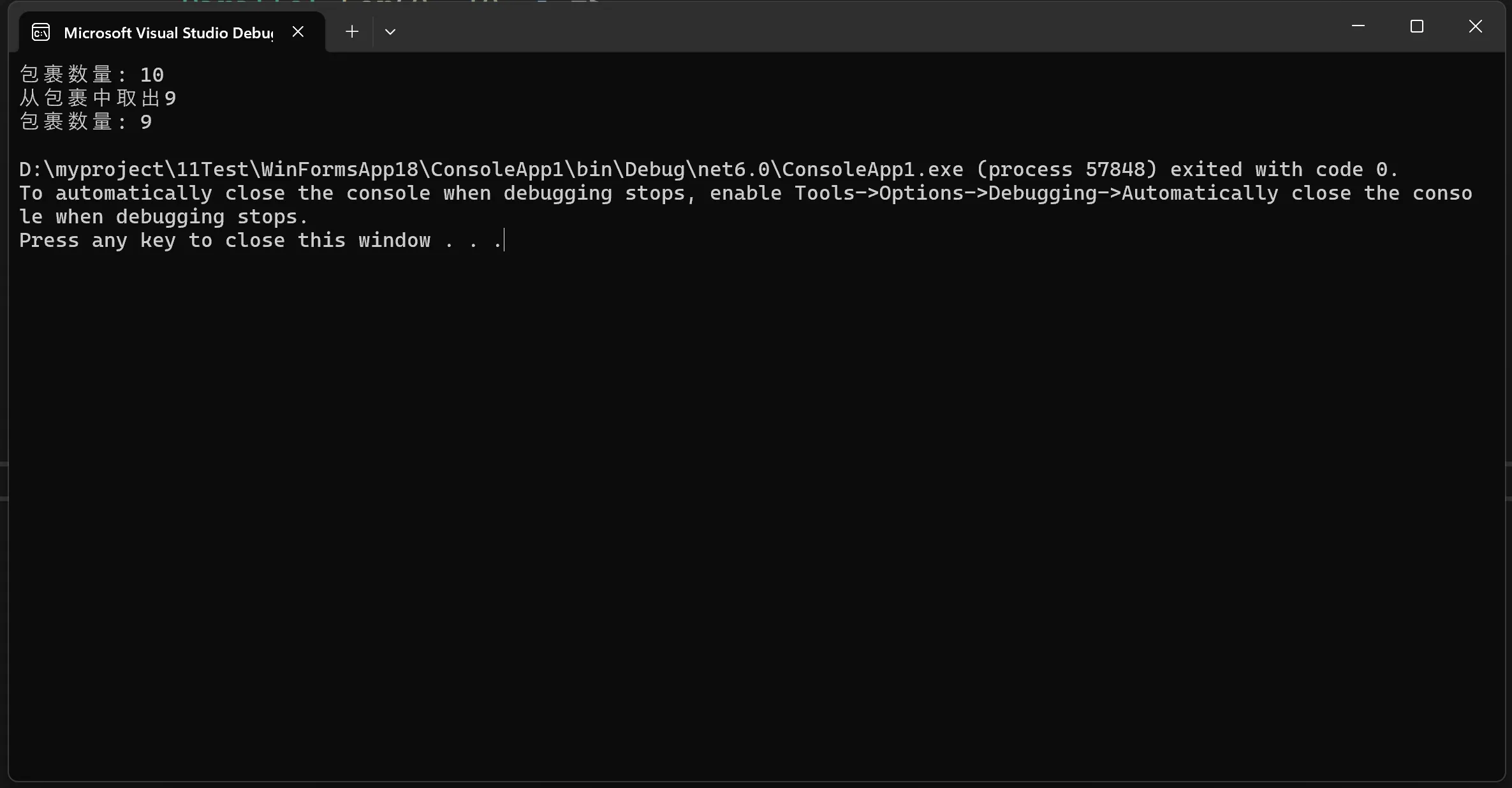Select the Microsoft Visual Studio Debug tab
1512x788 pixels.
pyautogui.click(x=168, y=33)
